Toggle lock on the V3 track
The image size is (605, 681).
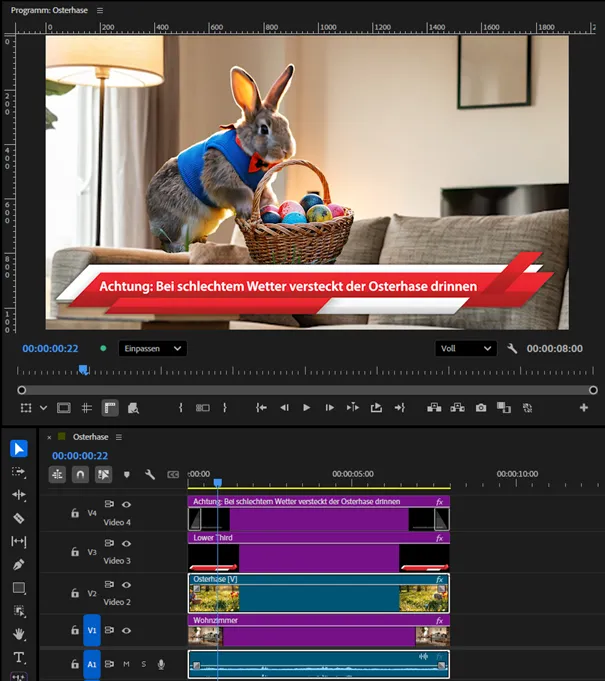74,551
